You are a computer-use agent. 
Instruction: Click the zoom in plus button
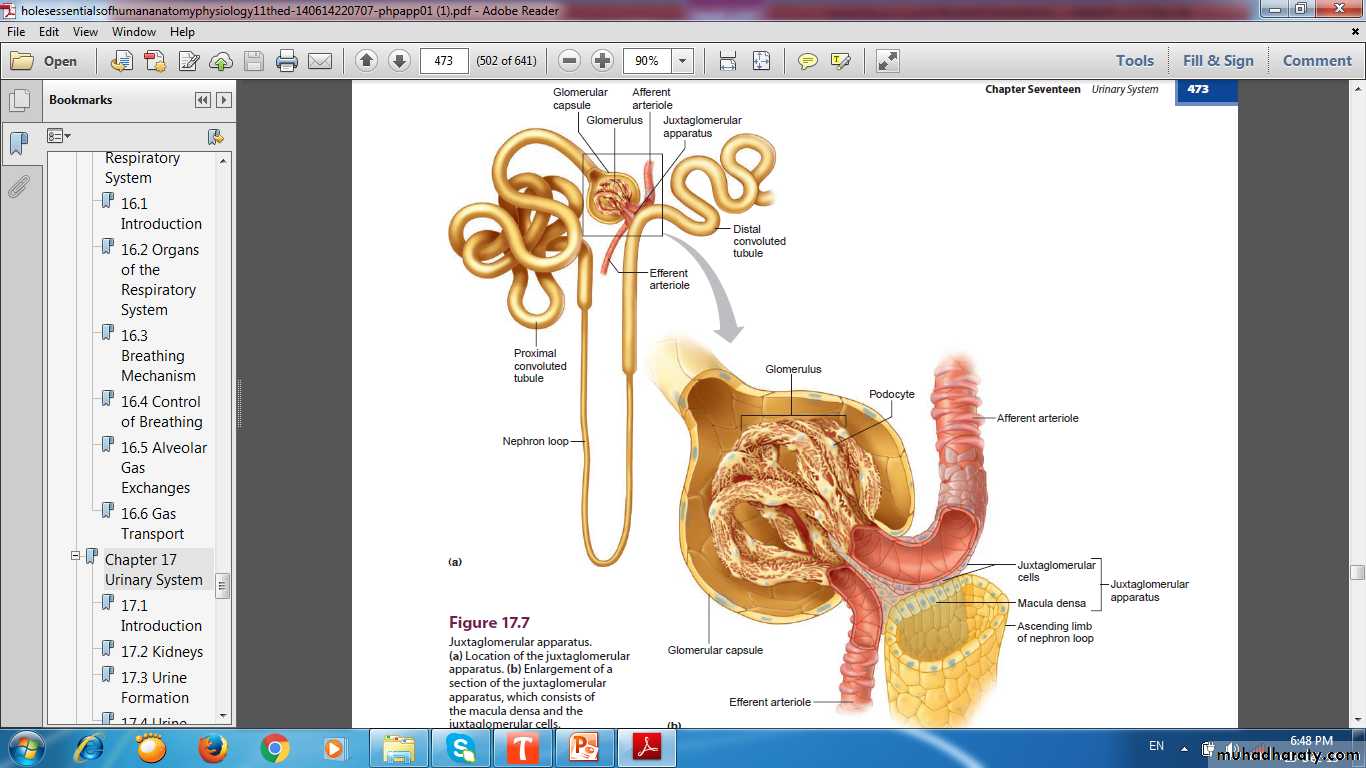[602, 61]
